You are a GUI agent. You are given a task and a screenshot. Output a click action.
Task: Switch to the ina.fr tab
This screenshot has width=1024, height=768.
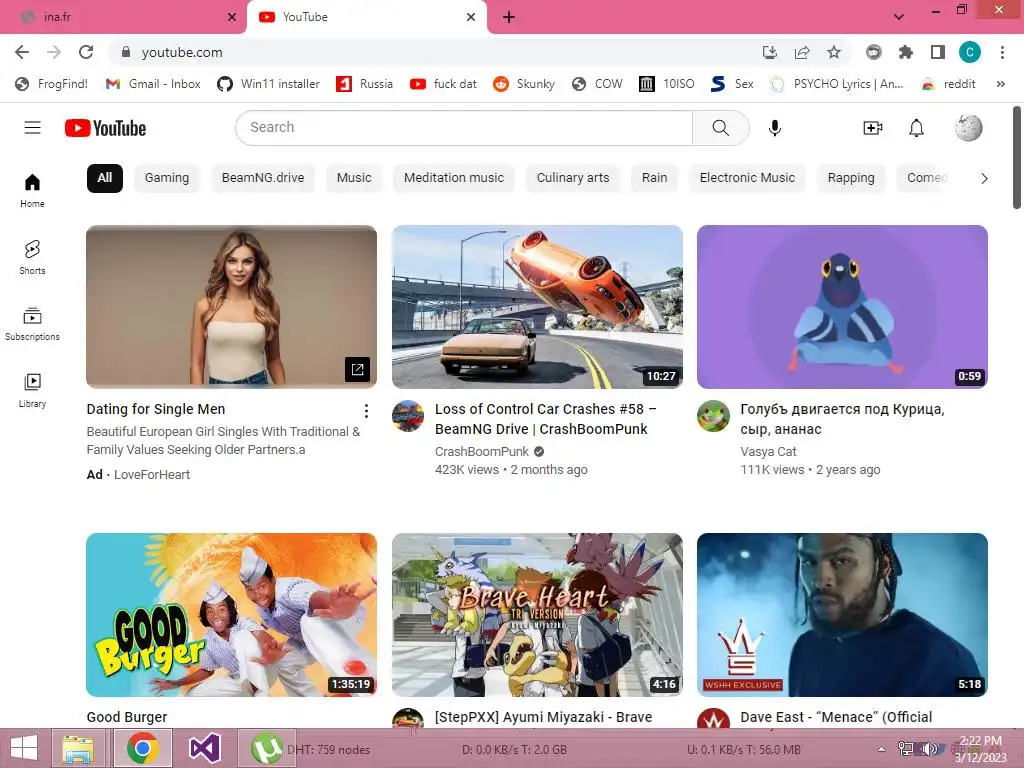pos(123,18)
